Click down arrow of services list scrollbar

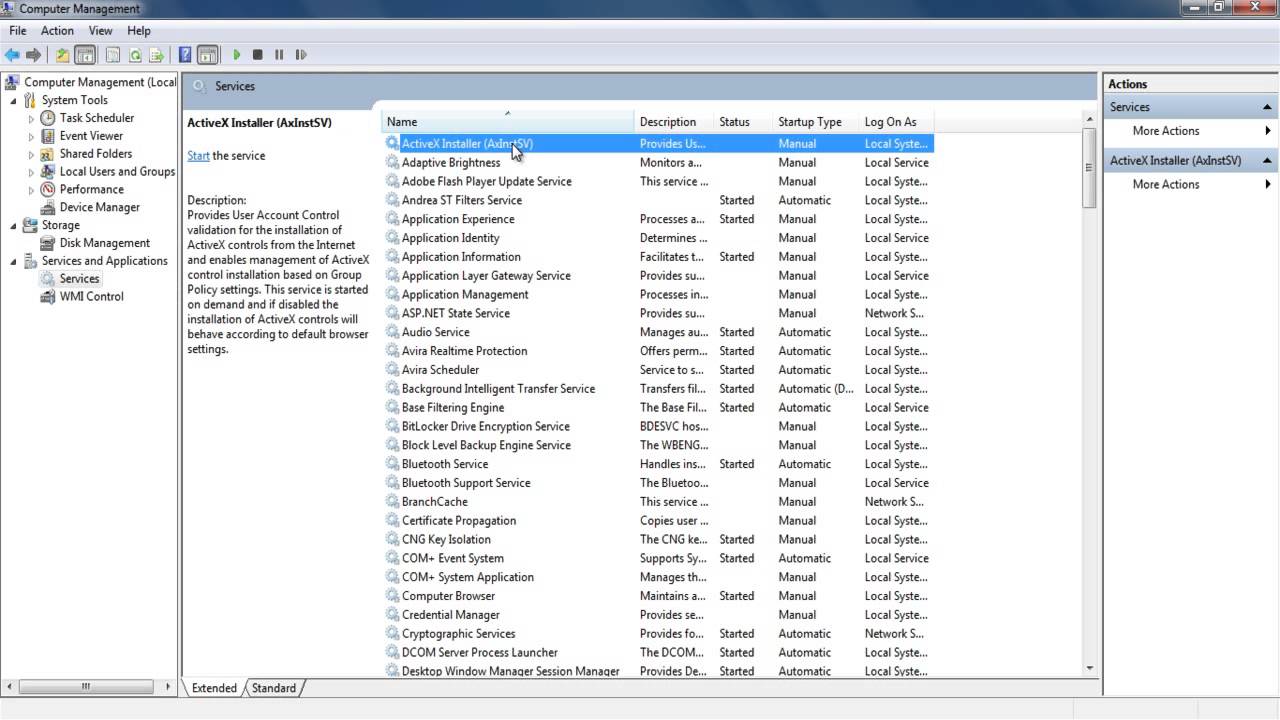click(x=1089, y=668)
